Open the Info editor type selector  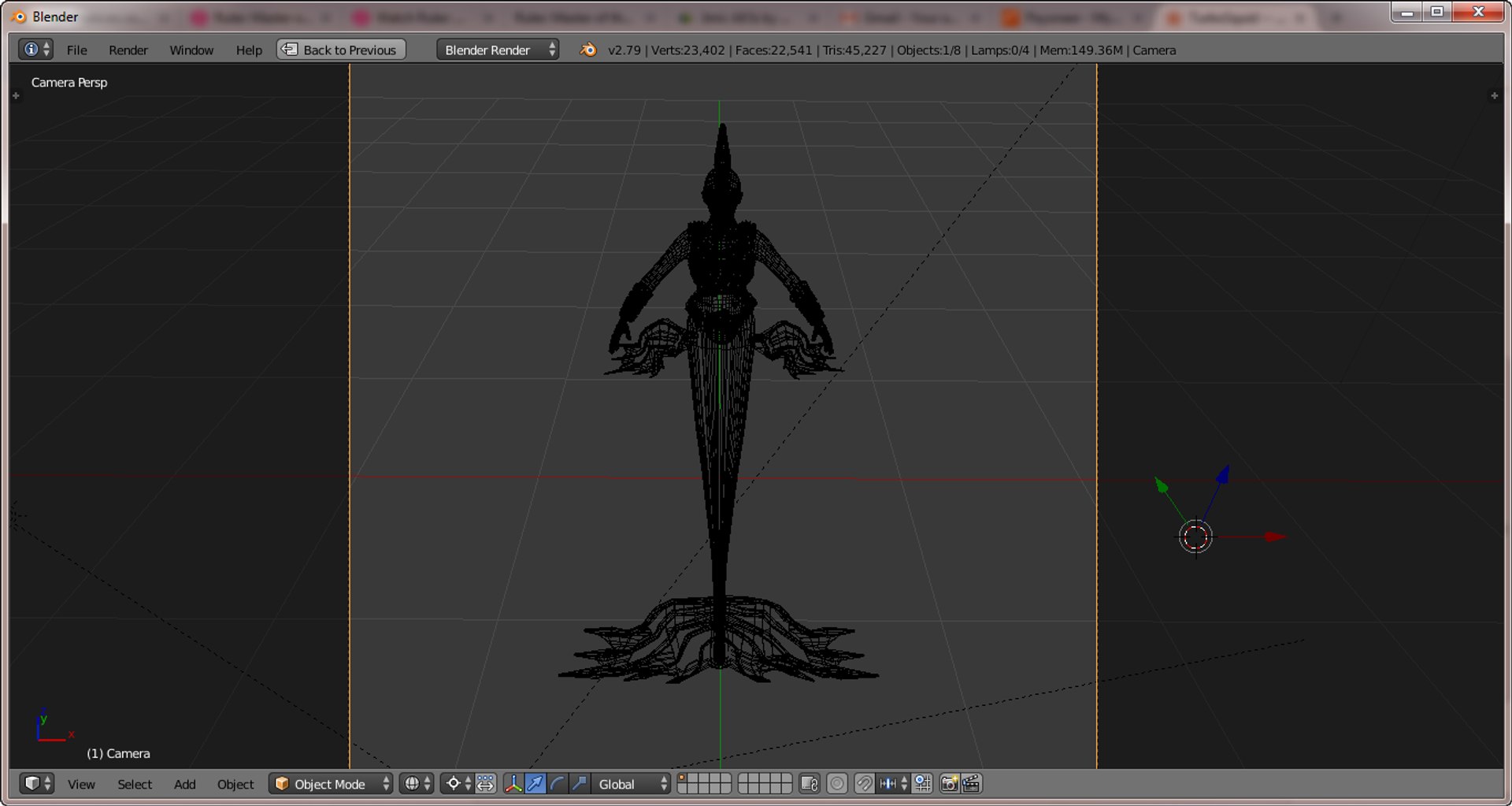(x=36, y=50)
